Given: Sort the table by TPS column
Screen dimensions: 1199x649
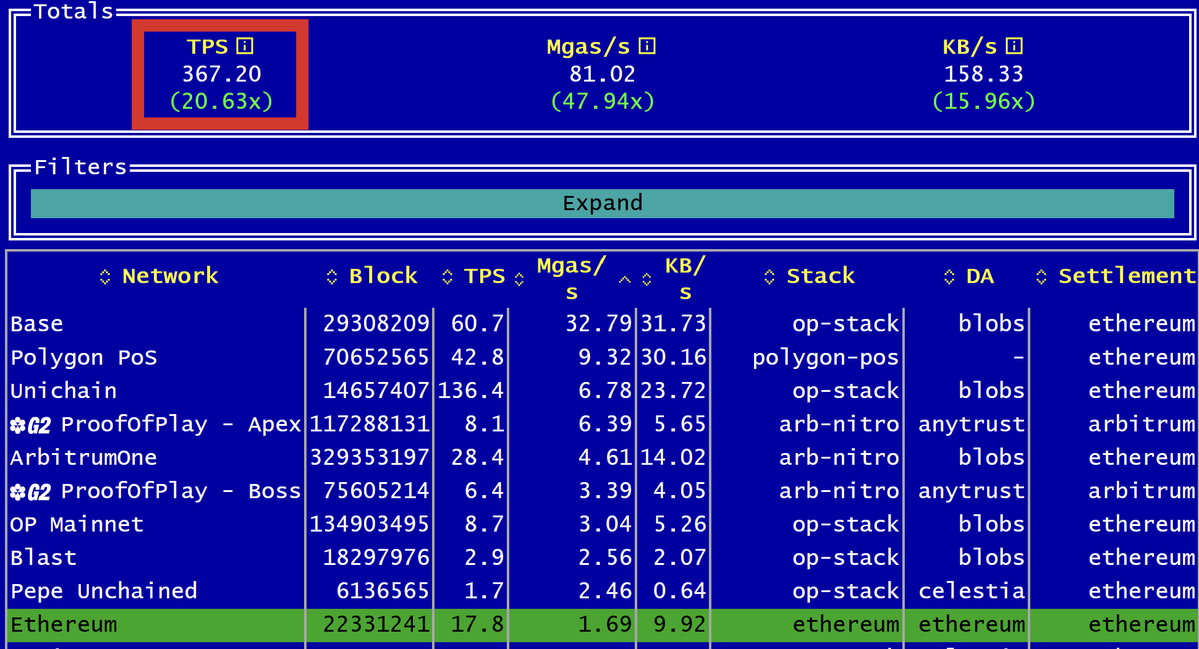Looking at the screenshot, I should tap(485, 276).
